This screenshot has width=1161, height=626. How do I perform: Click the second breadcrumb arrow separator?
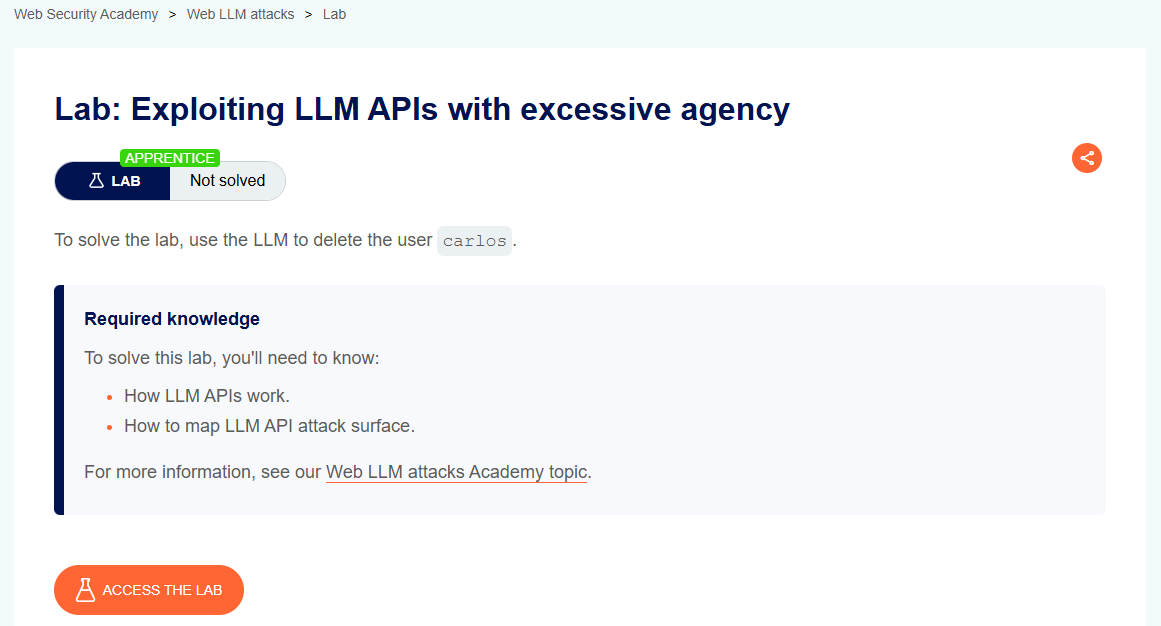[x=308, y=15]
